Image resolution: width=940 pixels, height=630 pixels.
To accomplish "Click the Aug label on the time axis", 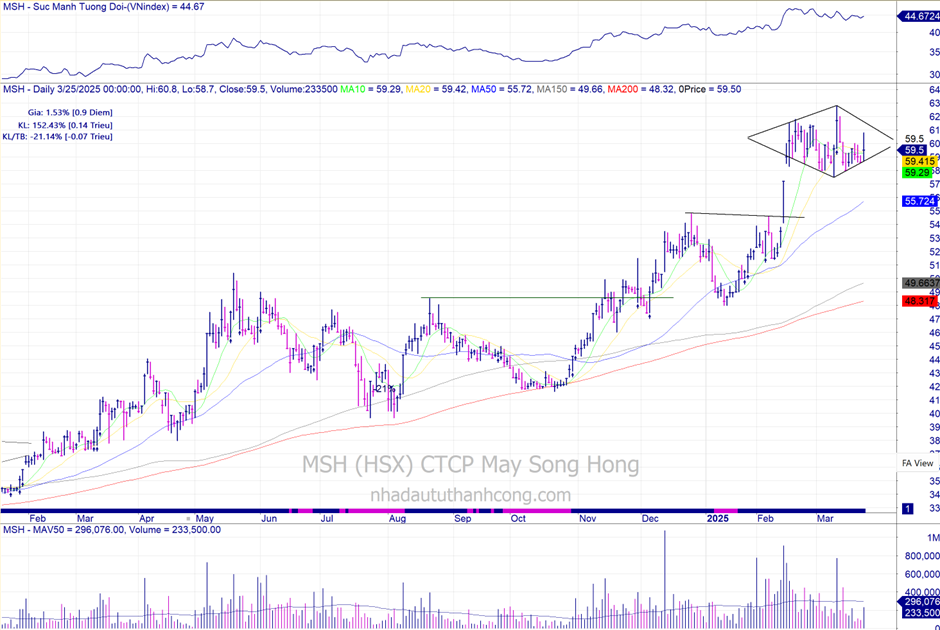I will tap(396, 520).
